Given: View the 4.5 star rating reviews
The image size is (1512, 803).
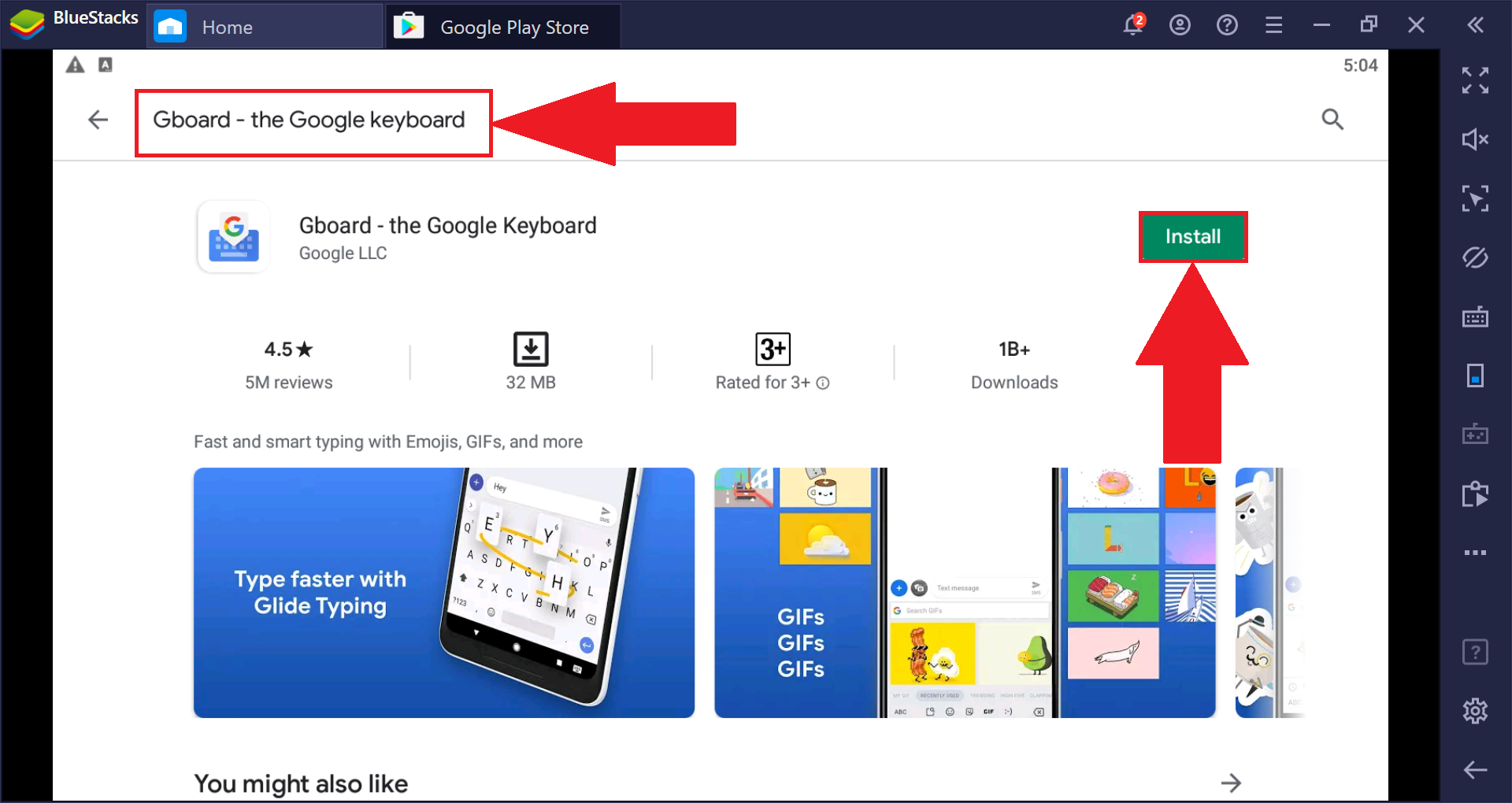Looking at the screenshot, I should point(288,364).
